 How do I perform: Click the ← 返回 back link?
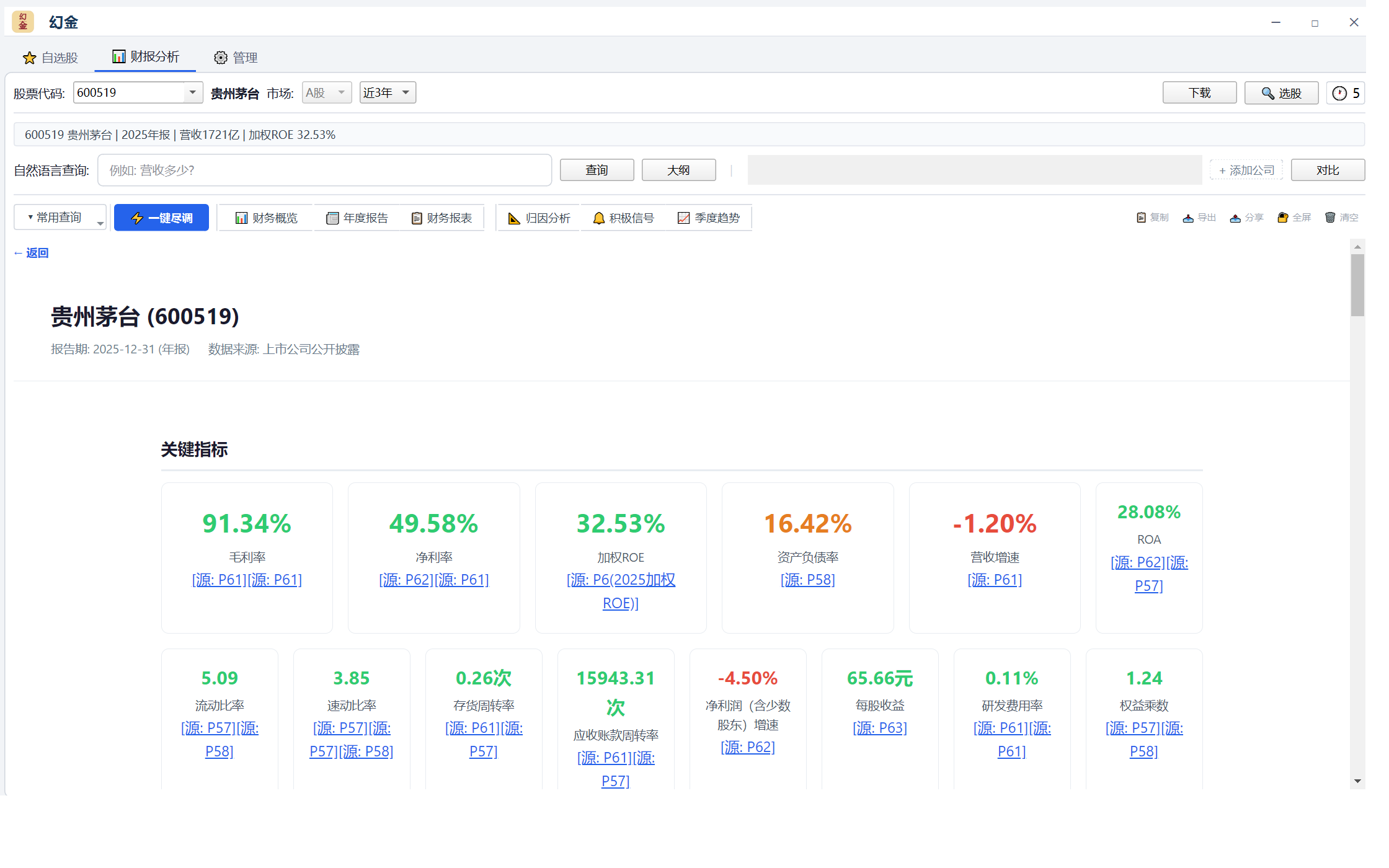31,253
